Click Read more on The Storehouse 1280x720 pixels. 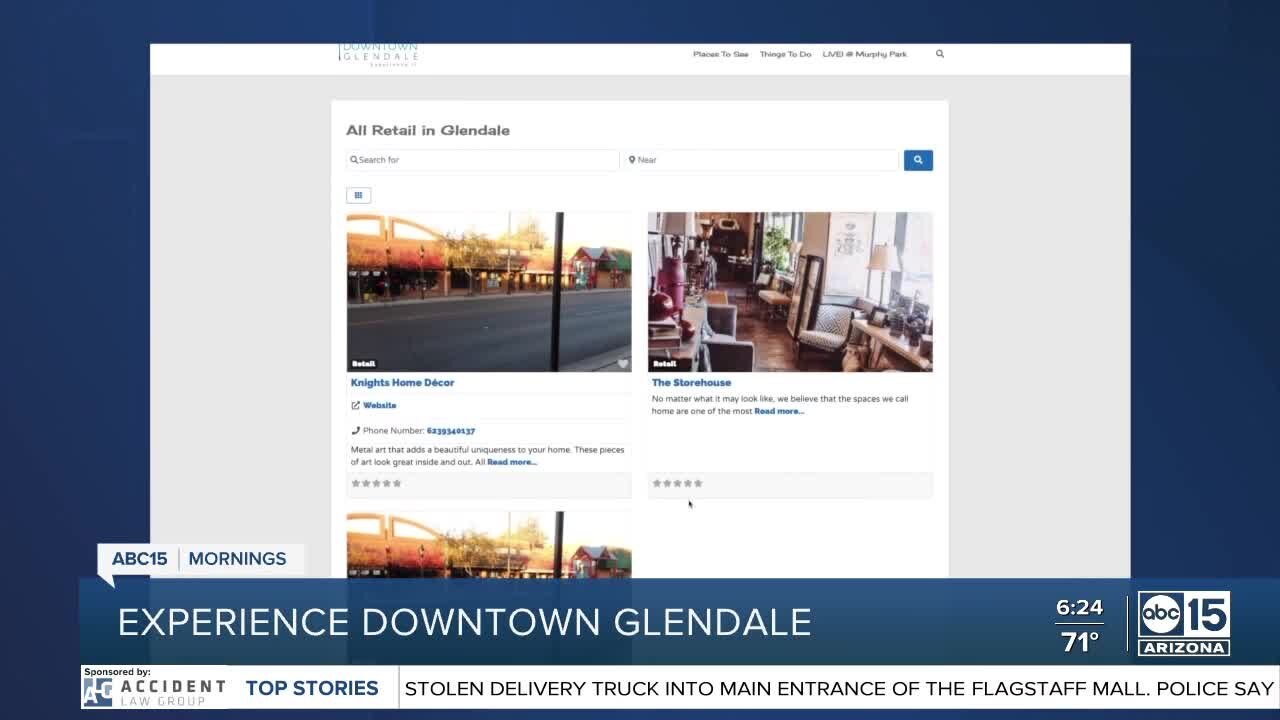click(779, 411)
